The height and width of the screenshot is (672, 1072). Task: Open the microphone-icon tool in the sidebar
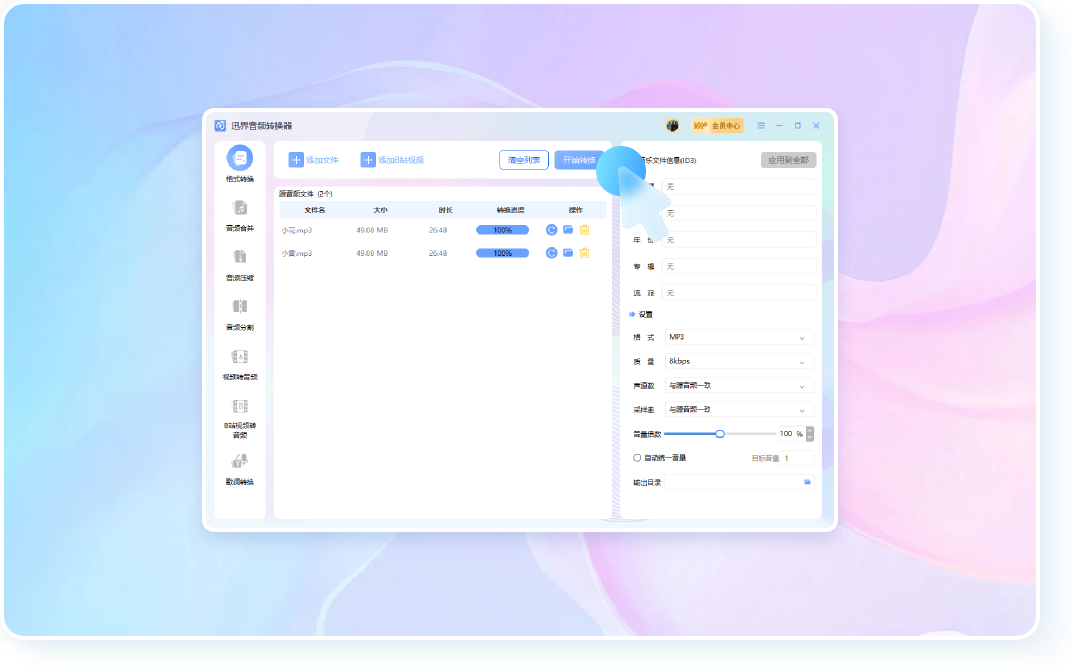click(239, 469)
